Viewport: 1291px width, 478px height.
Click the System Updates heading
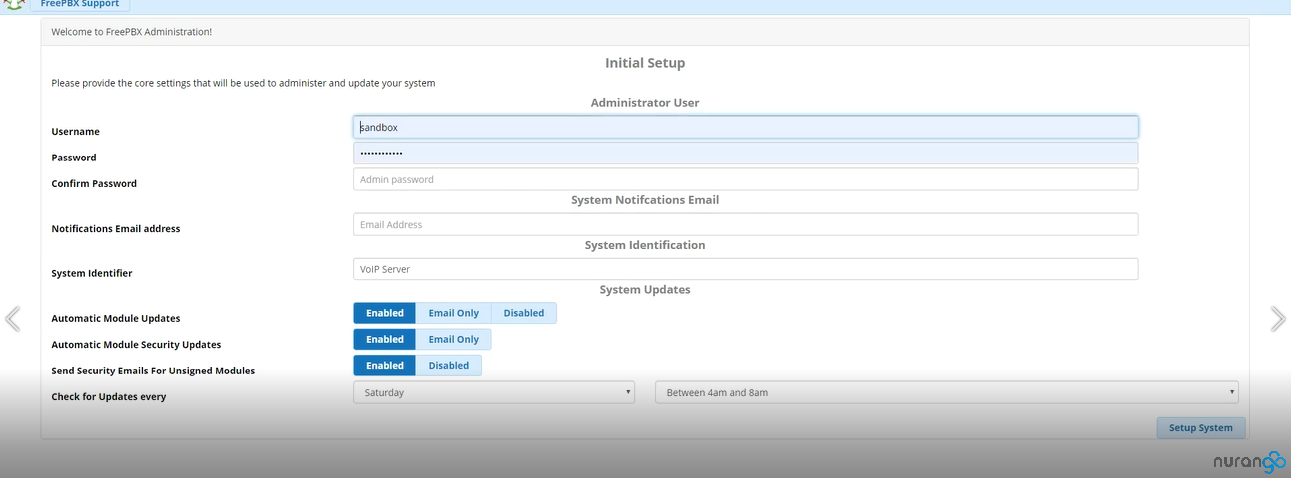(x=645, y=290)
